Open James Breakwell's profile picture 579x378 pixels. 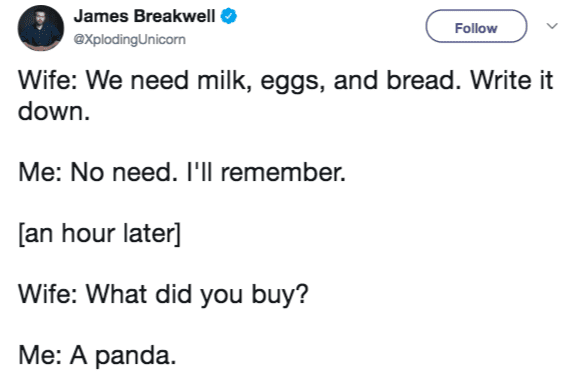(41, 28)
